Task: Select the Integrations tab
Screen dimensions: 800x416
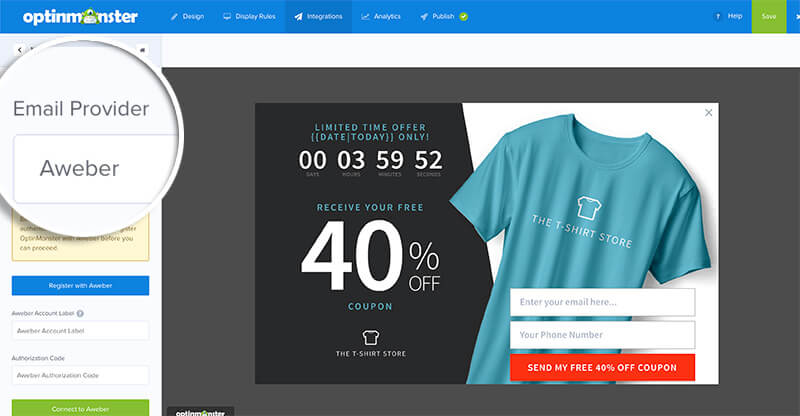Action: click(318, 16)
